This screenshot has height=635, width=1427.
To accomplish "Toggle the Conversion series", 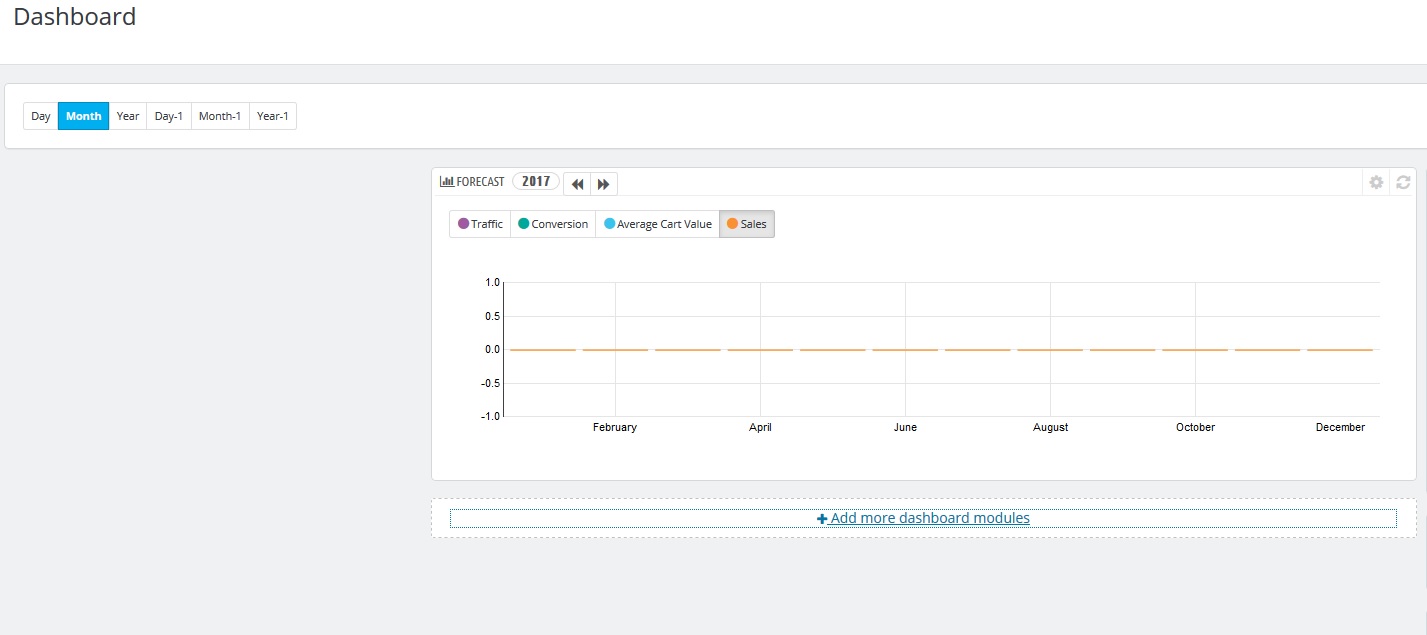I will (553, 224).
